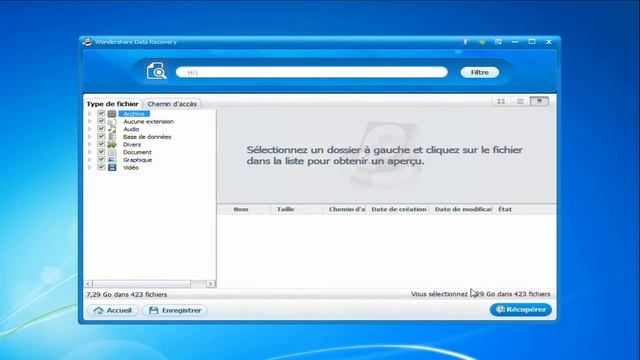Expand the Archive tree node
Image resolution: width=640 pixels, height=360 pixels.
click(90, 113)
